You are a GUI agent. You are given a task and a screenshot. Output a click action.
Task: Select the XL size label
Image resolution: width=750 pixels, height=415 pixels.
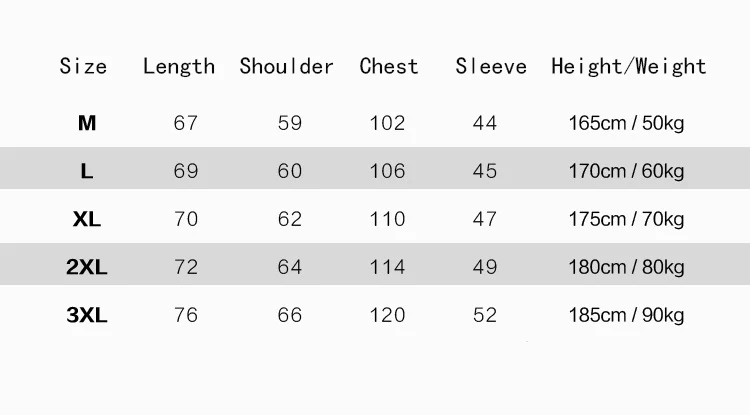pyautogui.click(x=87, y=219)
